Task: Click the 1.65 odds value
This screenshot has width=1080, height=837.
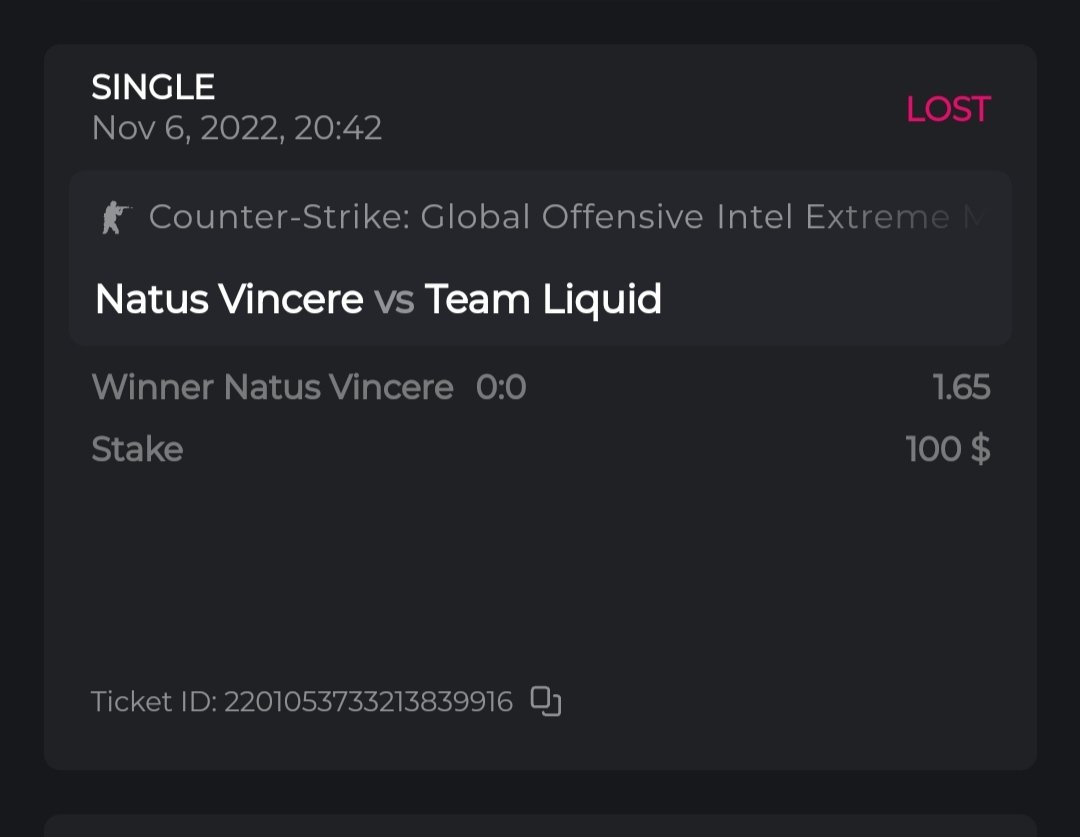Action: click(961, 387)
